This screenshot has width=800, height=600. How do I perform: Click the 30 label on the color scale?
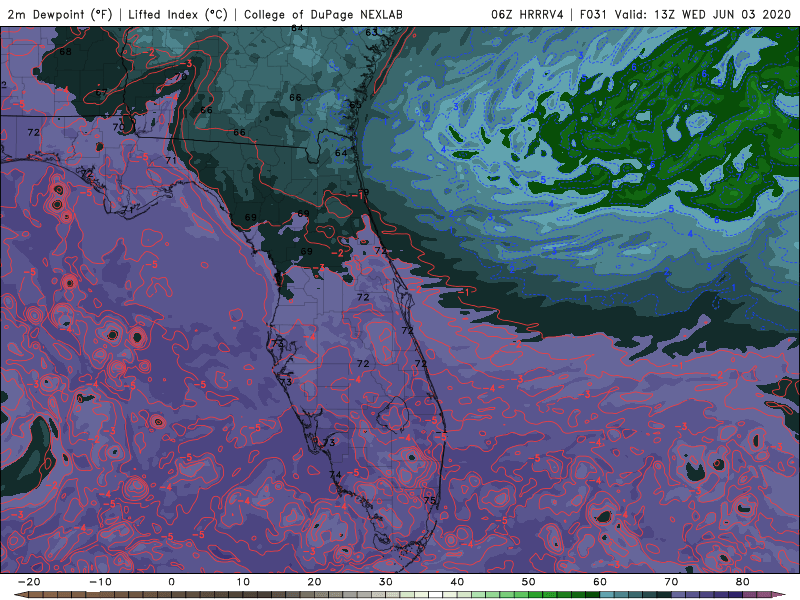pyautogui.click(x=386, y=582)
